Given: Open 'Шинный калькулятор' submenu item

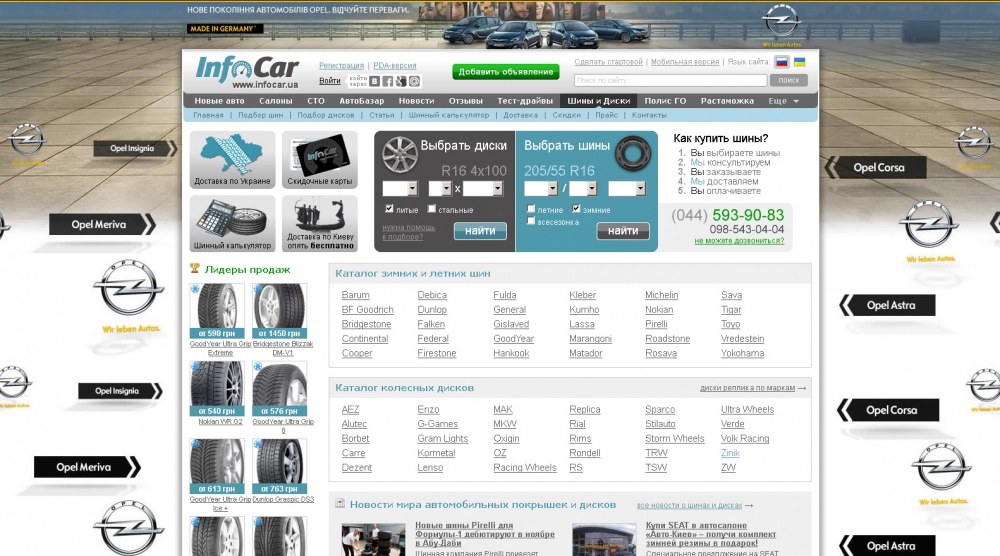Looking at the screenshot, I should coord(449,115).
